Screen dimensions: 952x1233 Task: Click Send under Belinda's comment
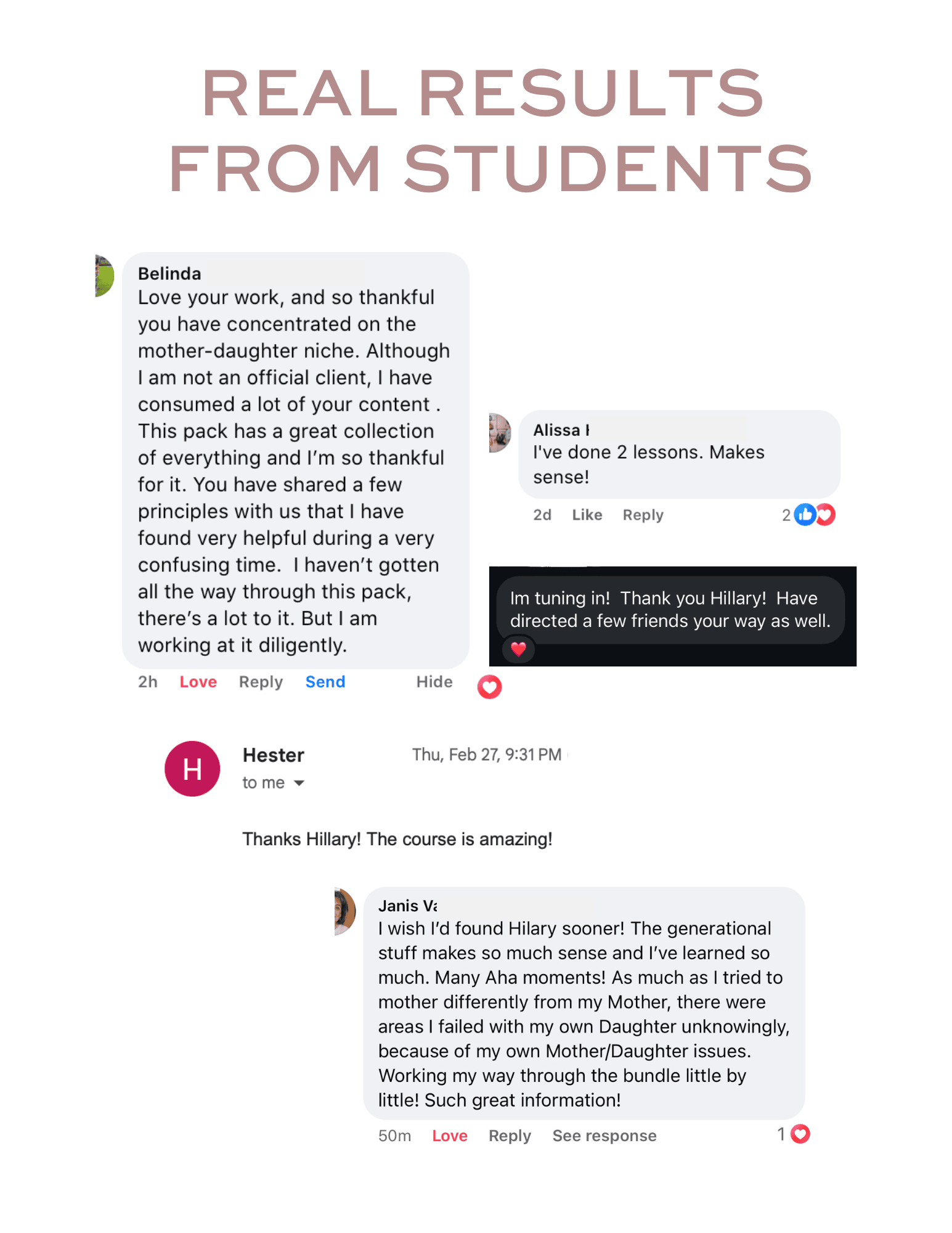tap(325, 682)
